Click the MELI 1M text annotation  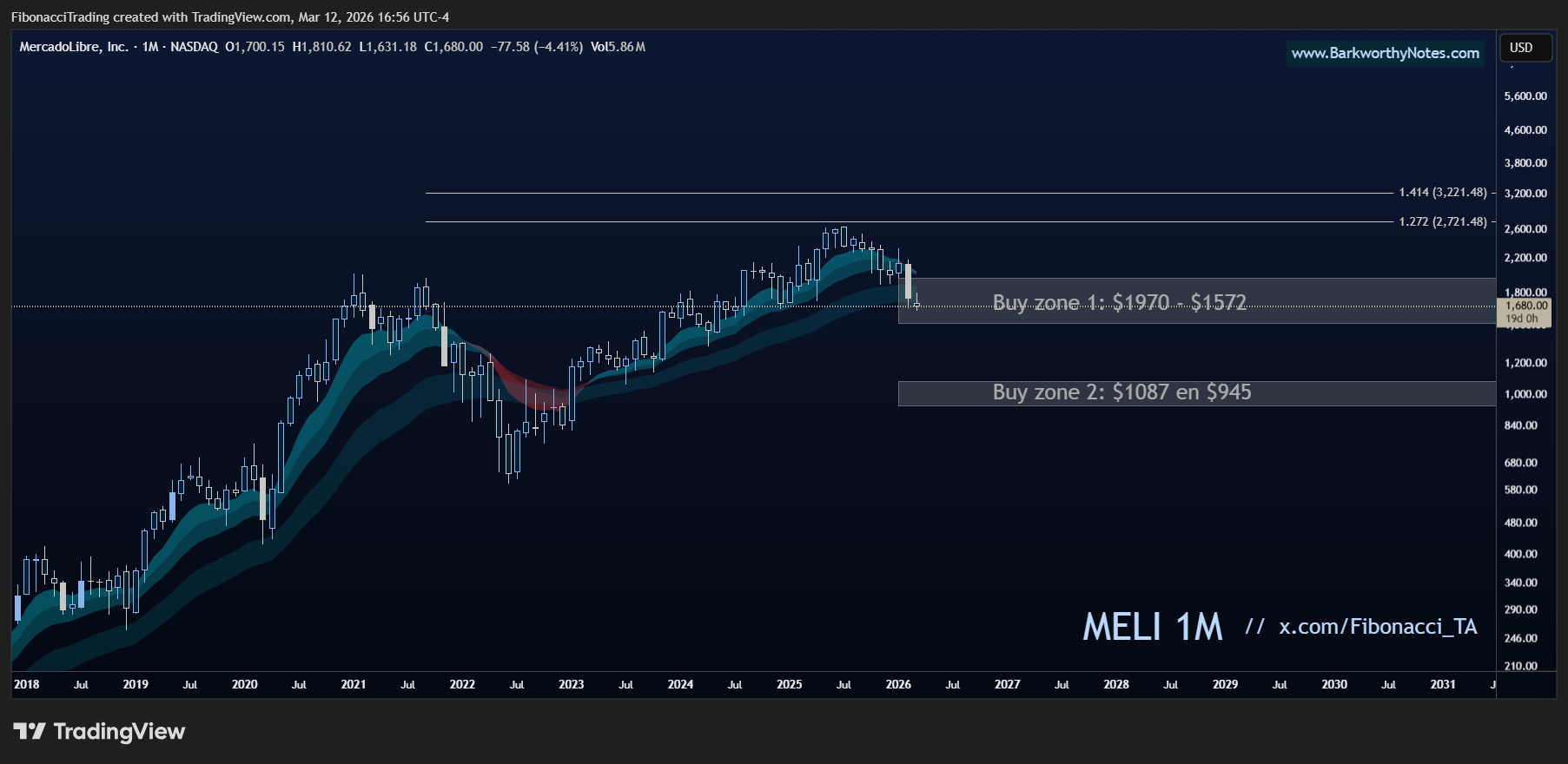coord(1152,627)
